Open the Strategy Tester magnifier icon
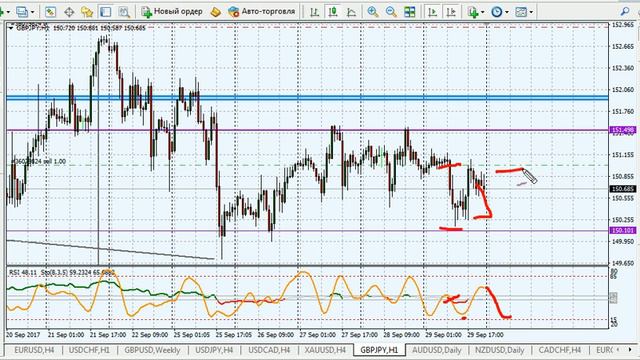The width and height of the screenshot is (640, 360). [124, 12]
